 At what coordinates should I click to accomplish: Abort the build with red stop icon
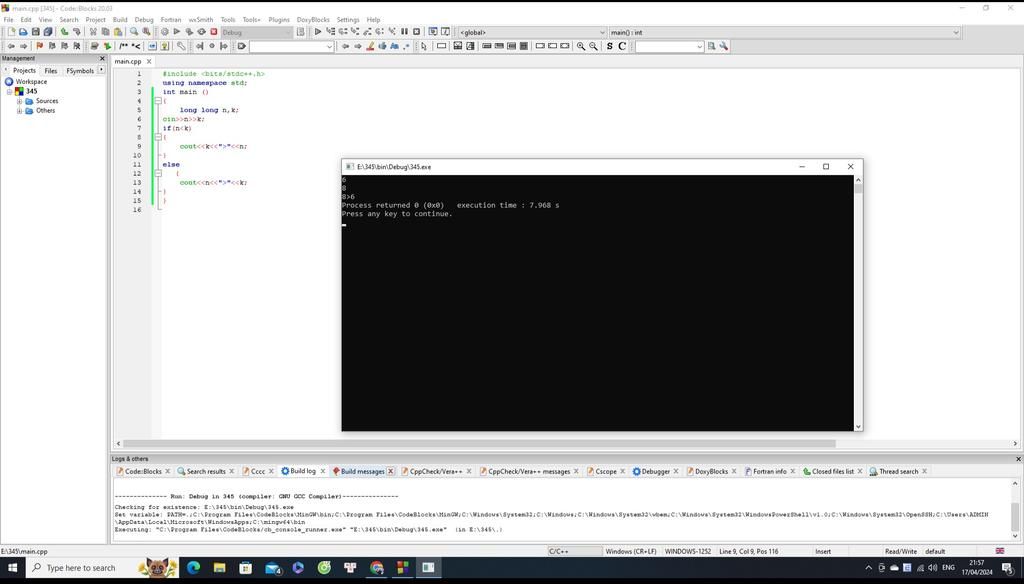(x=214, y=31)
